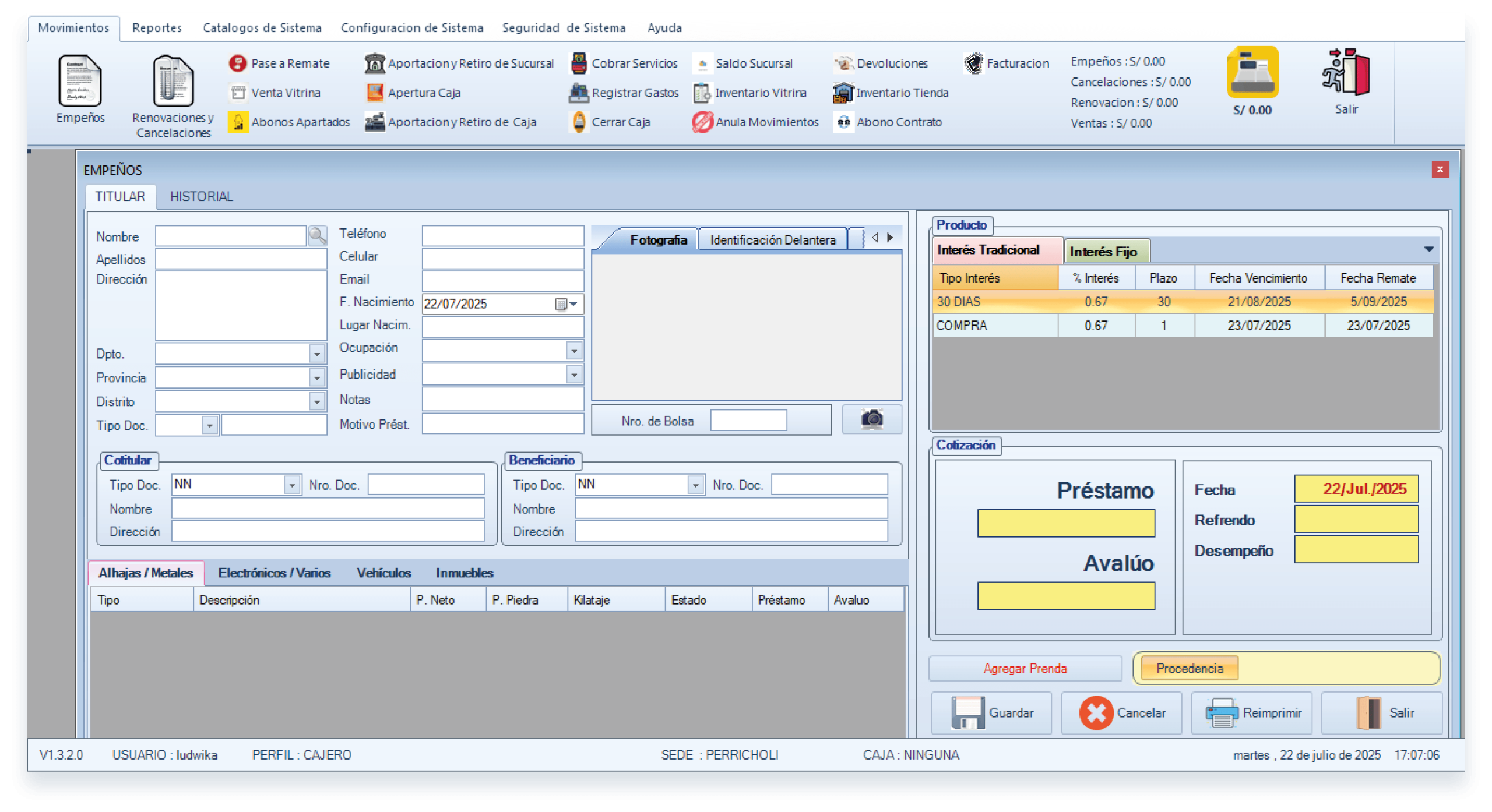The width and height of the screenshot is (1492, 812).
Task: Click the camera capture button
Action: [871, 419]
